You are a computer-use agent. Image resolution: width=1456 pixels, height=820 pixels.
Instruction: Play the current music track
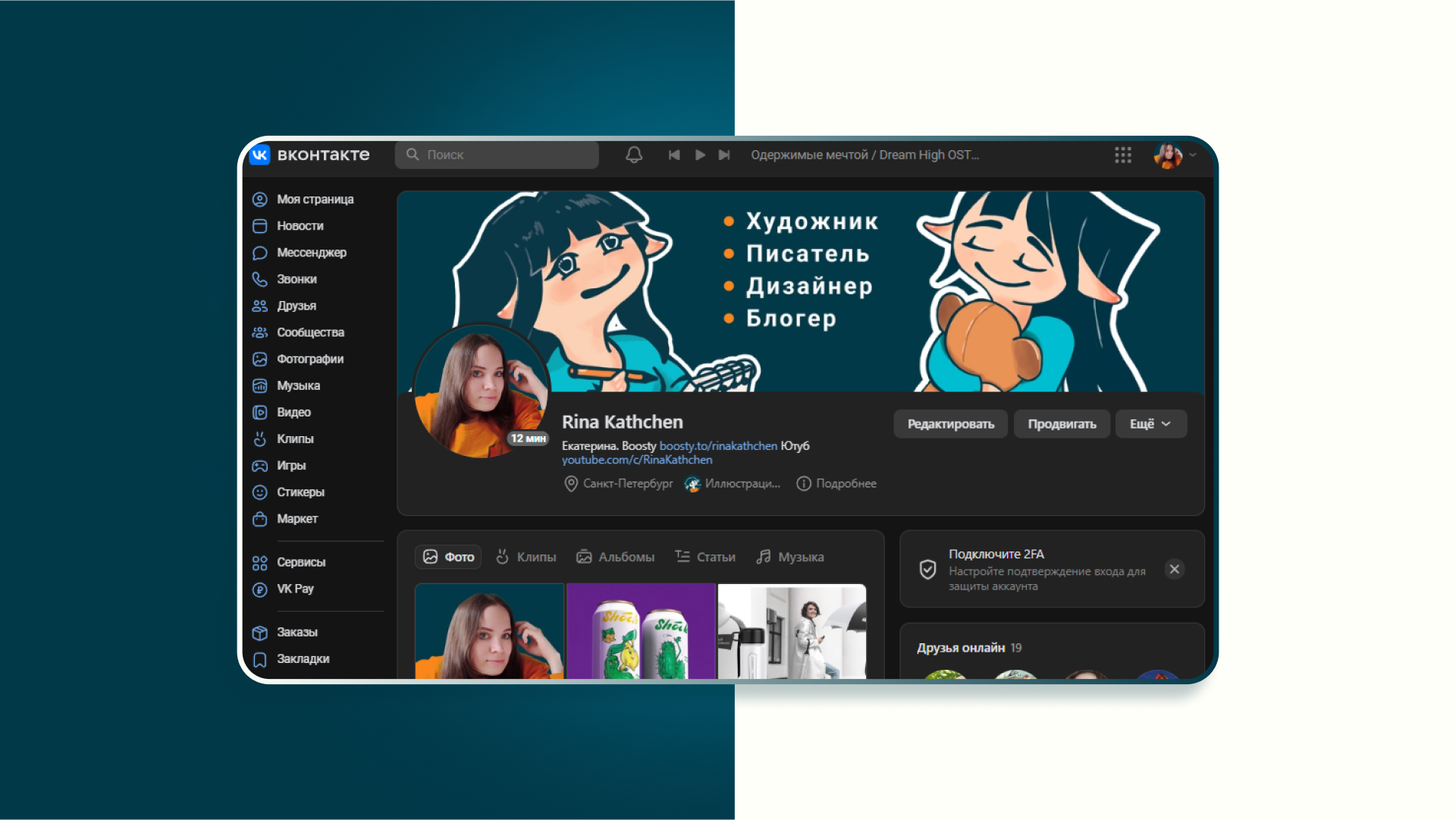pyautogui.click(x=700, y=155)
